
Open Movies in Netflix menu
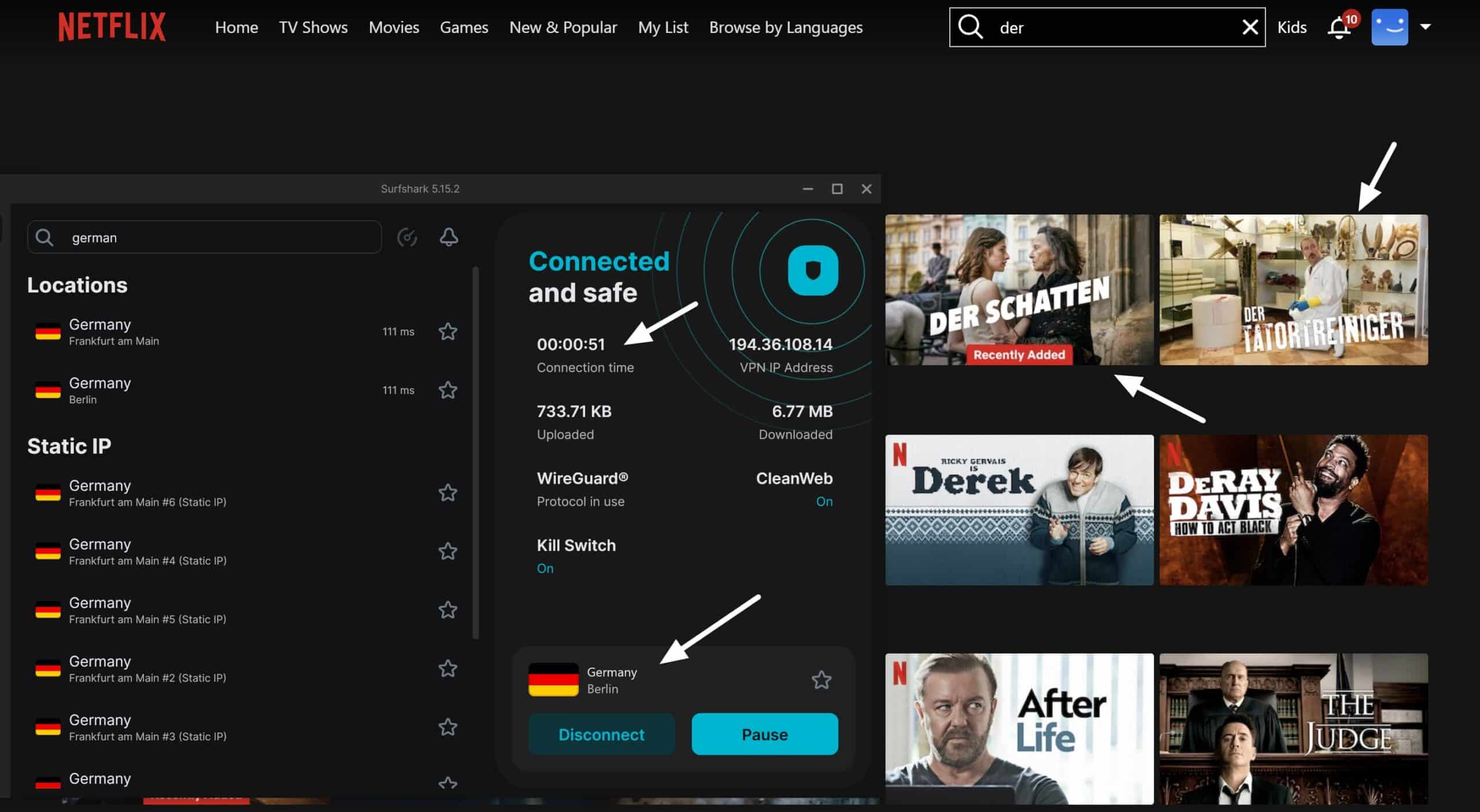tap(394, 27)
